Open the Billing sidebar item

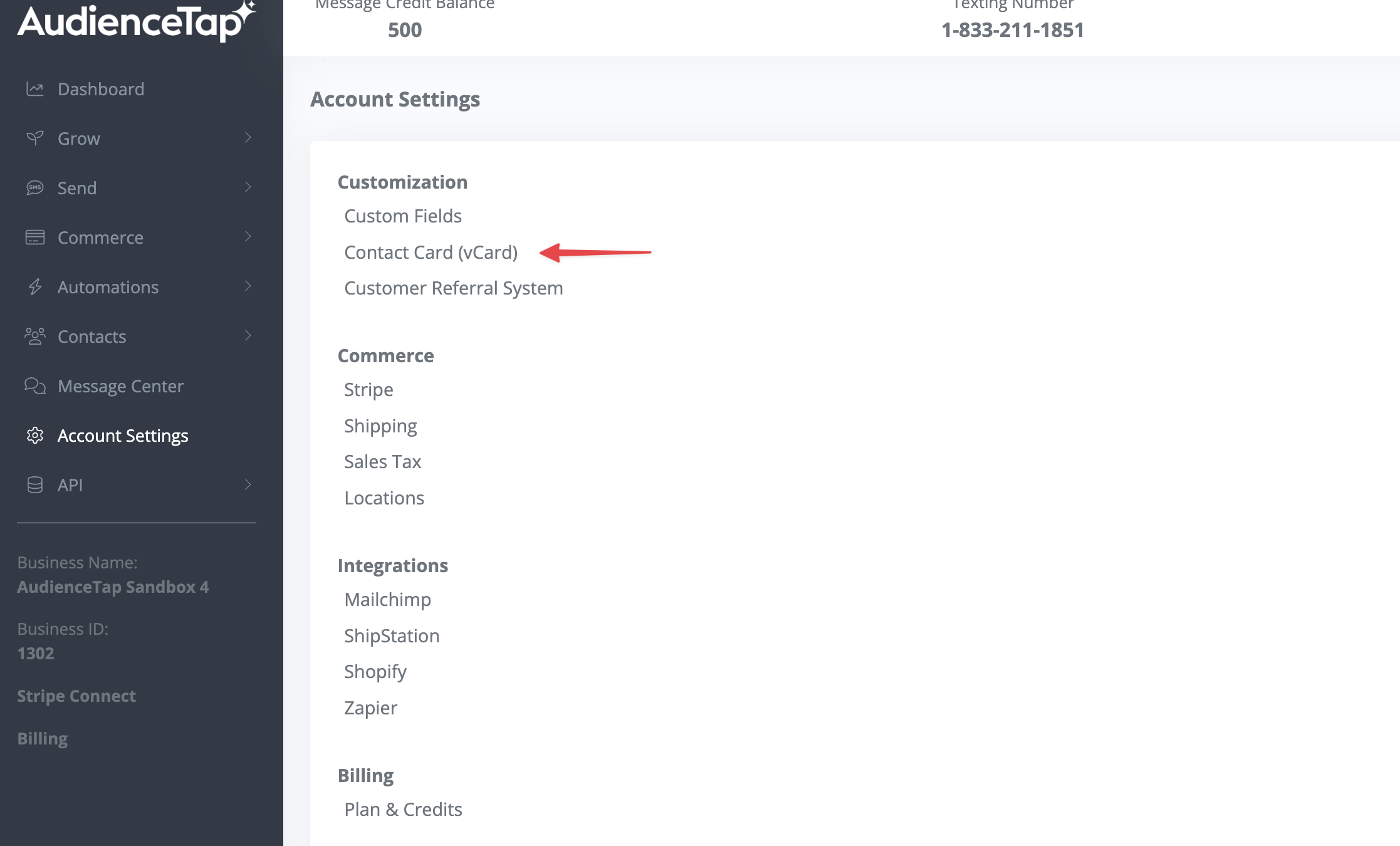(x=42, y=738)
